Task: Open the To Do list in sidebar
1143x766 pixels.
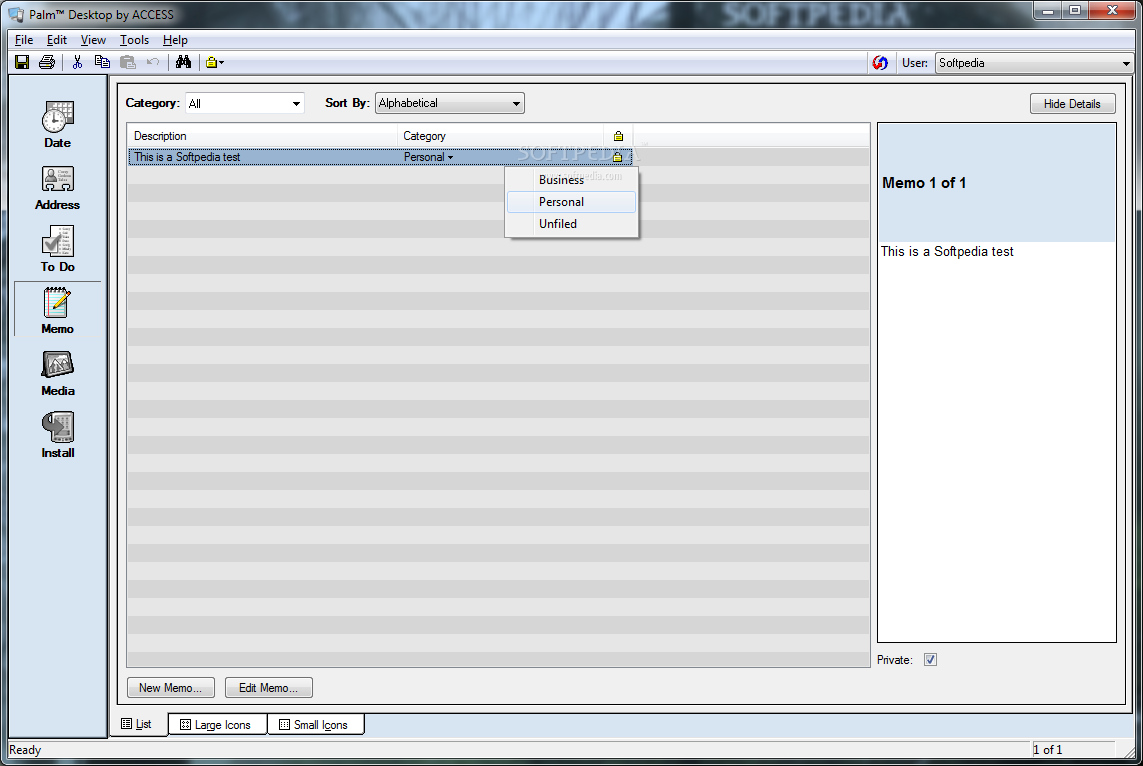Action: [58, 249]
